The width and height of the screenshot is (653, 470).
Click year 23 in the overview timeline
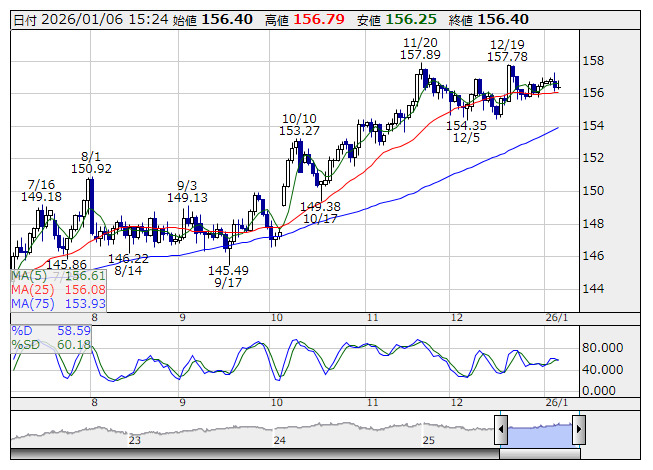[x=135, y=439]
